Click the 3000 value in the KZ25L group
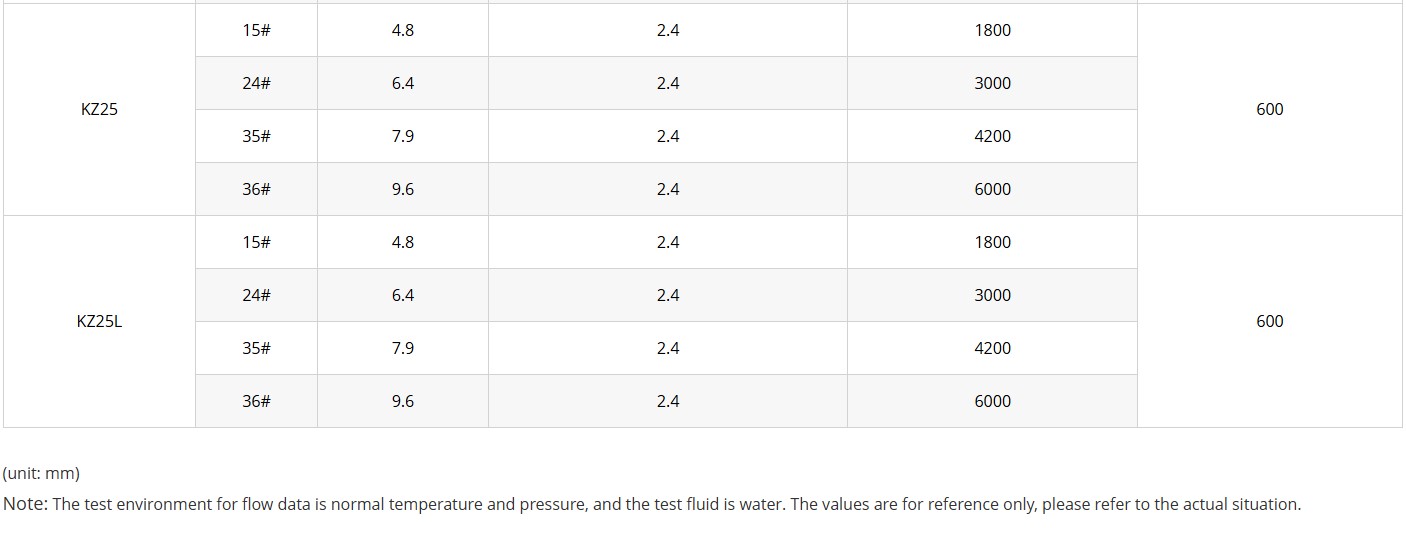1406x548 pixels. click(x=992, y=295)
